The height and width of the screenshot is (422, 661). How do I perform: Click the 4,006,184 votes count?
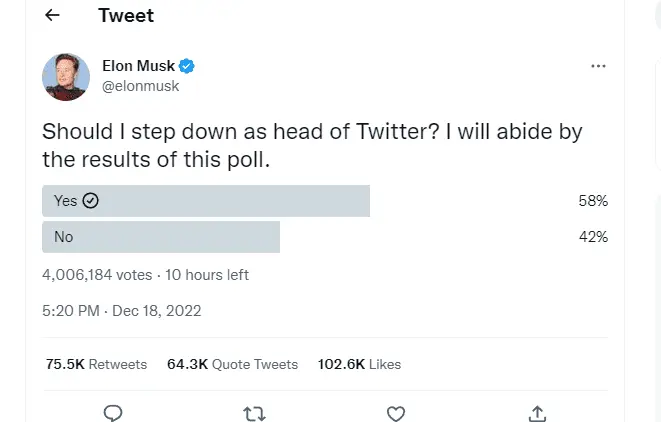pos(97,275)
